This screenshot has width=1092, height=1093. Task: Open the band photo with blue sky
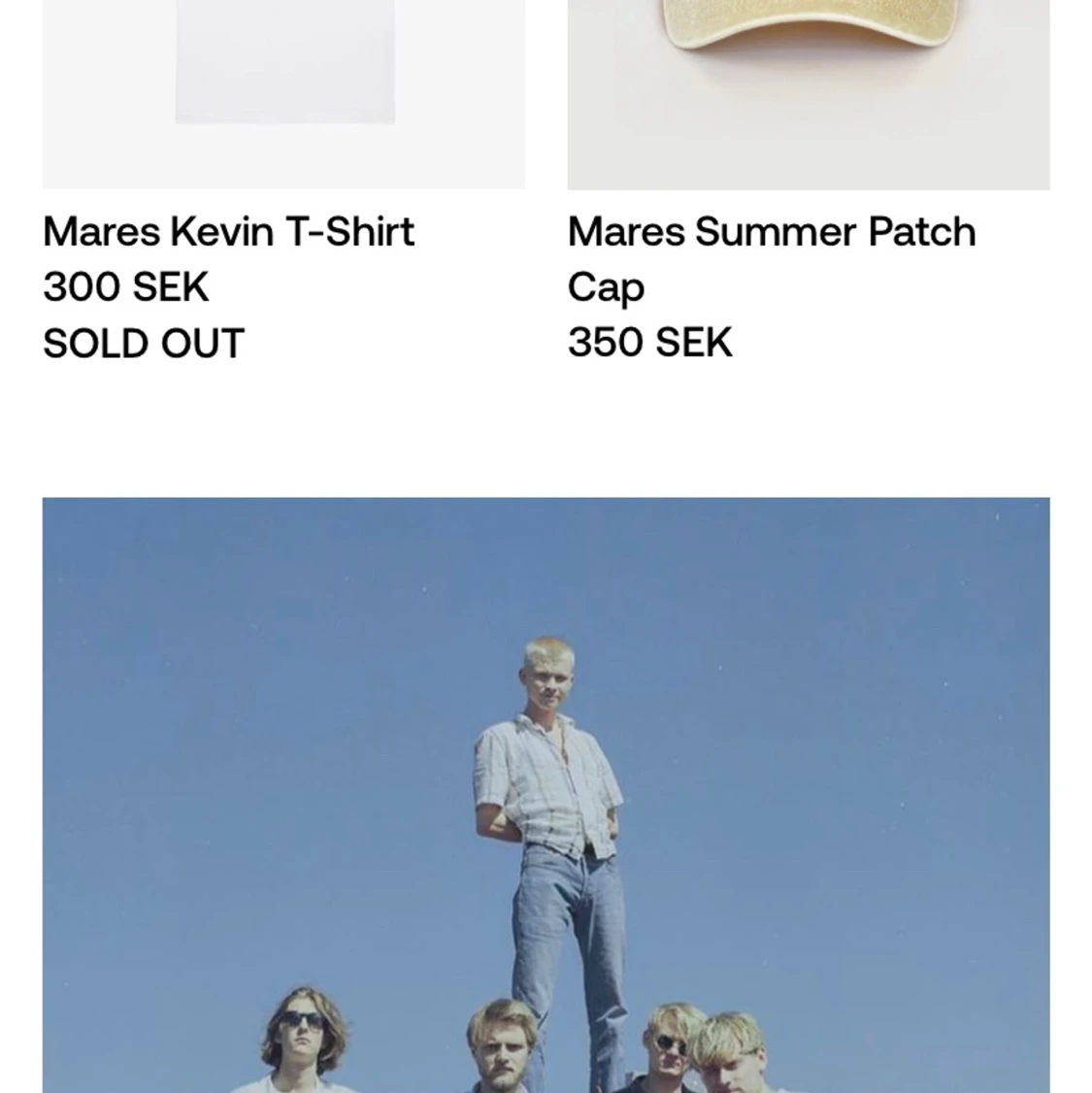pyautogui.click(x=546, y=795)
